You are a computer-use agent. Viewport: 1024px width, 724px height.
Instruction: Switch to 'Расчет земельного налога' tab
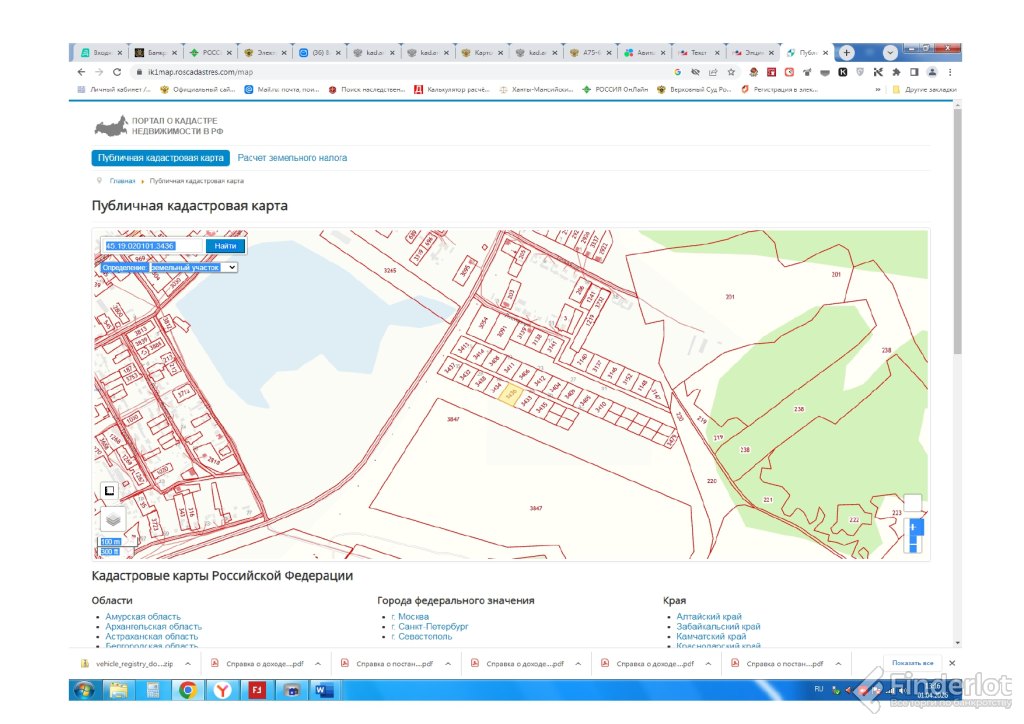tap(292, 158)
